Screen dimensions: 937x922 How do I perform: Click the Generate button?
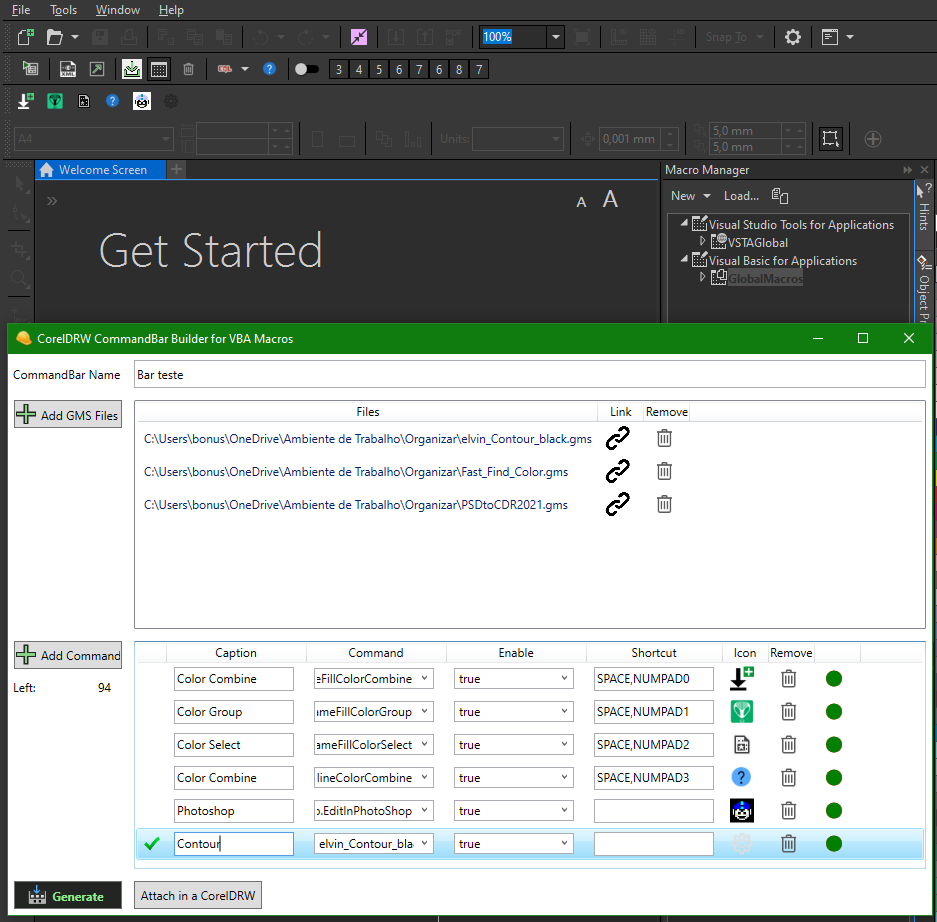68,895
